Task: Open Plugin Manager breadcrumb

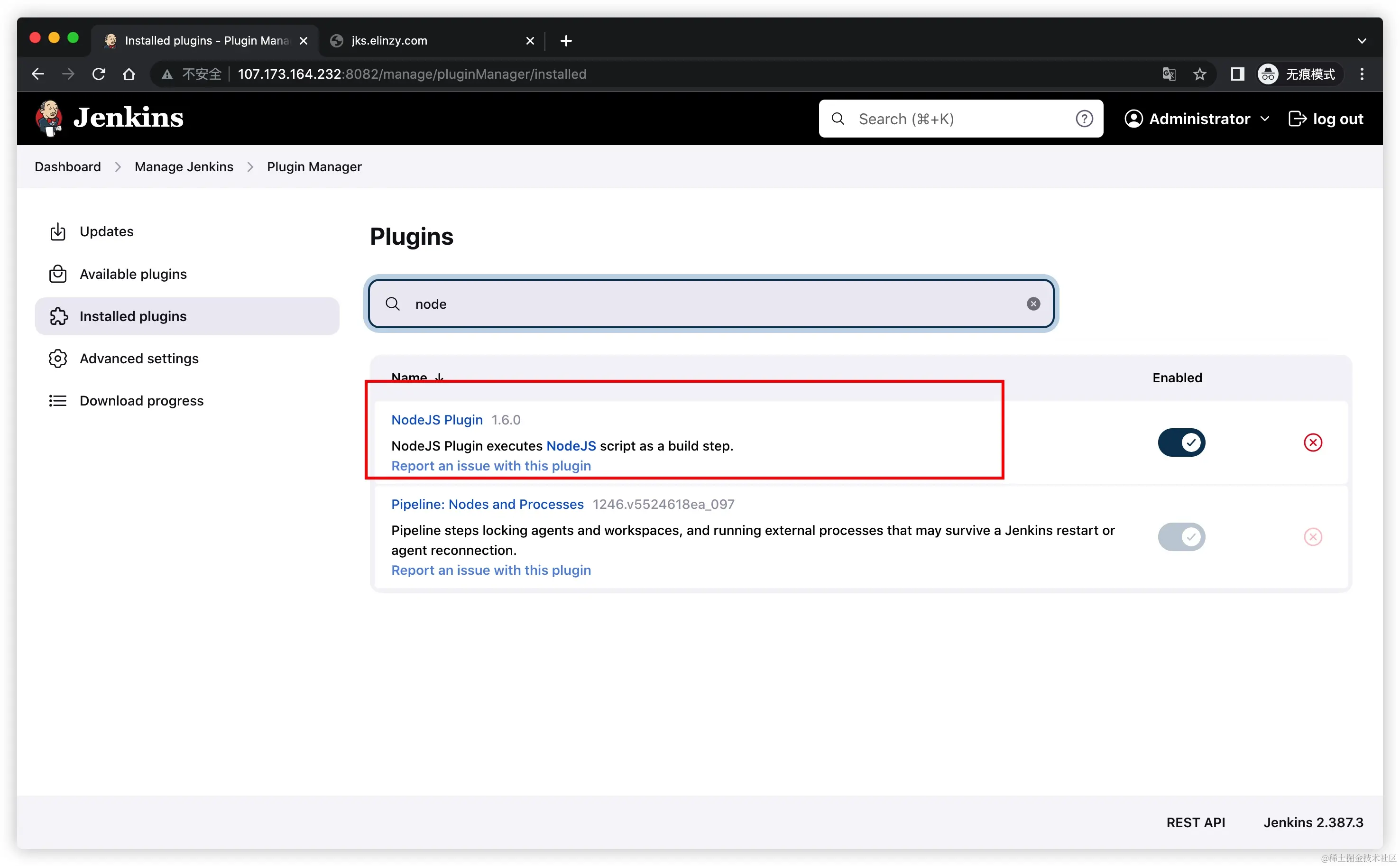Action: point(314,166)
